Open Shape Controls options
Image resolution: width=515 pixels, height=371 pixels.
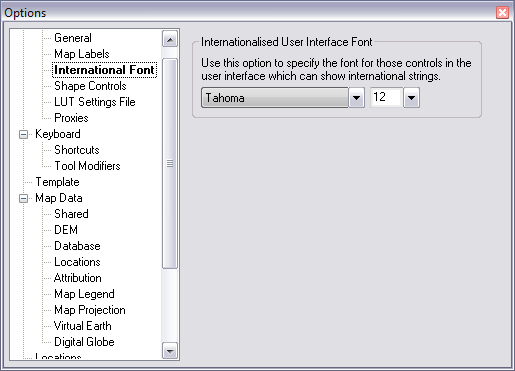pyautogui.click(x=90, y=86)
